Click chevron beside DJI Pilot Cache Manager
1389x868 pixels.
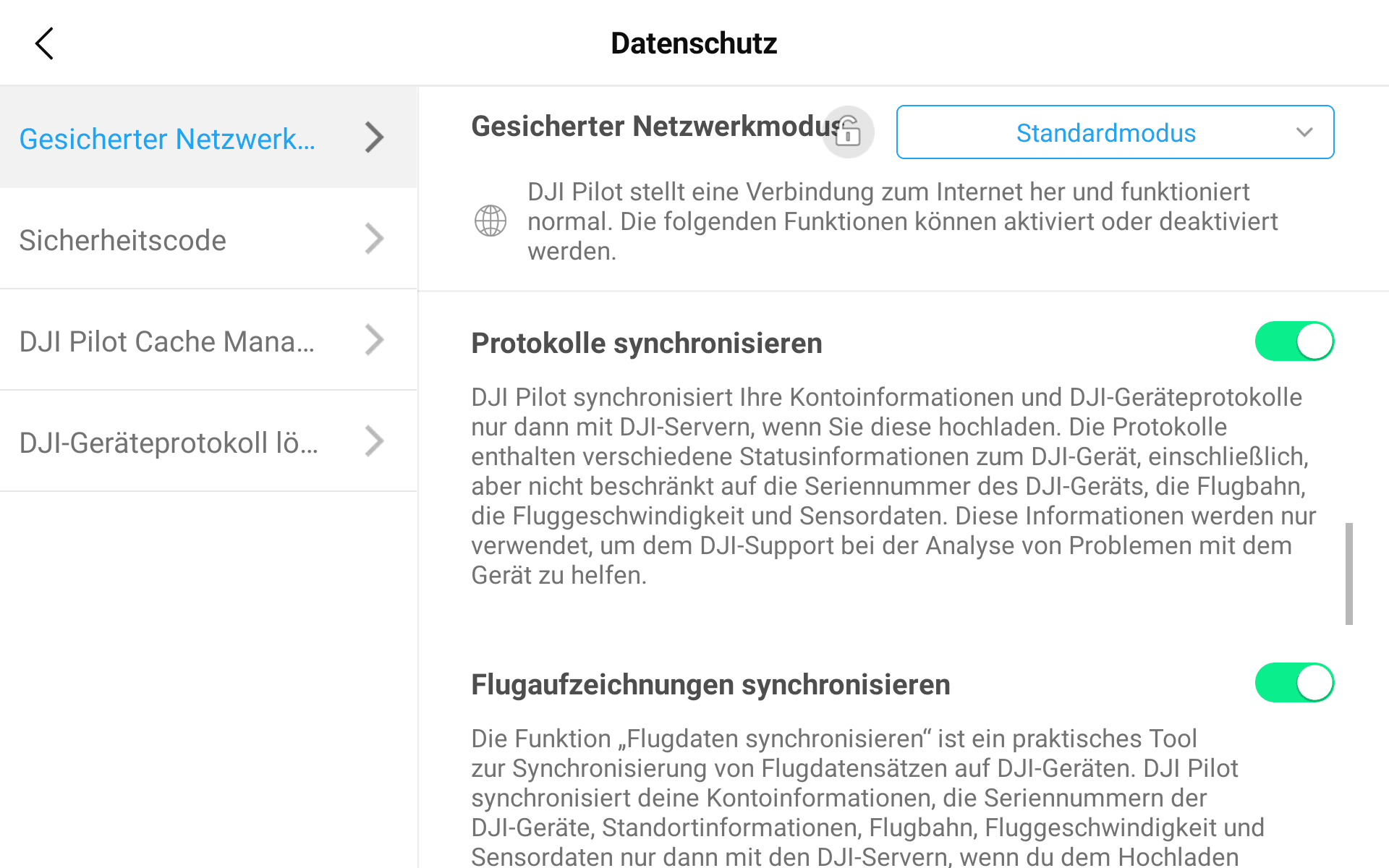[x=374, y=340]
